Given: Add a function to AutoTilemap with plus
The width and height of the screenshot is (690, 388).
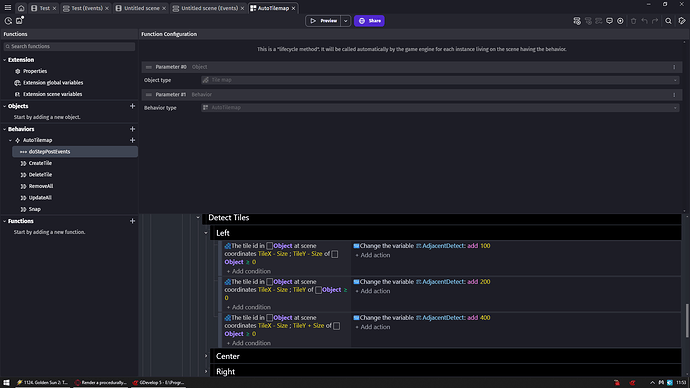Looking at the screenshot, I should 132,140.
